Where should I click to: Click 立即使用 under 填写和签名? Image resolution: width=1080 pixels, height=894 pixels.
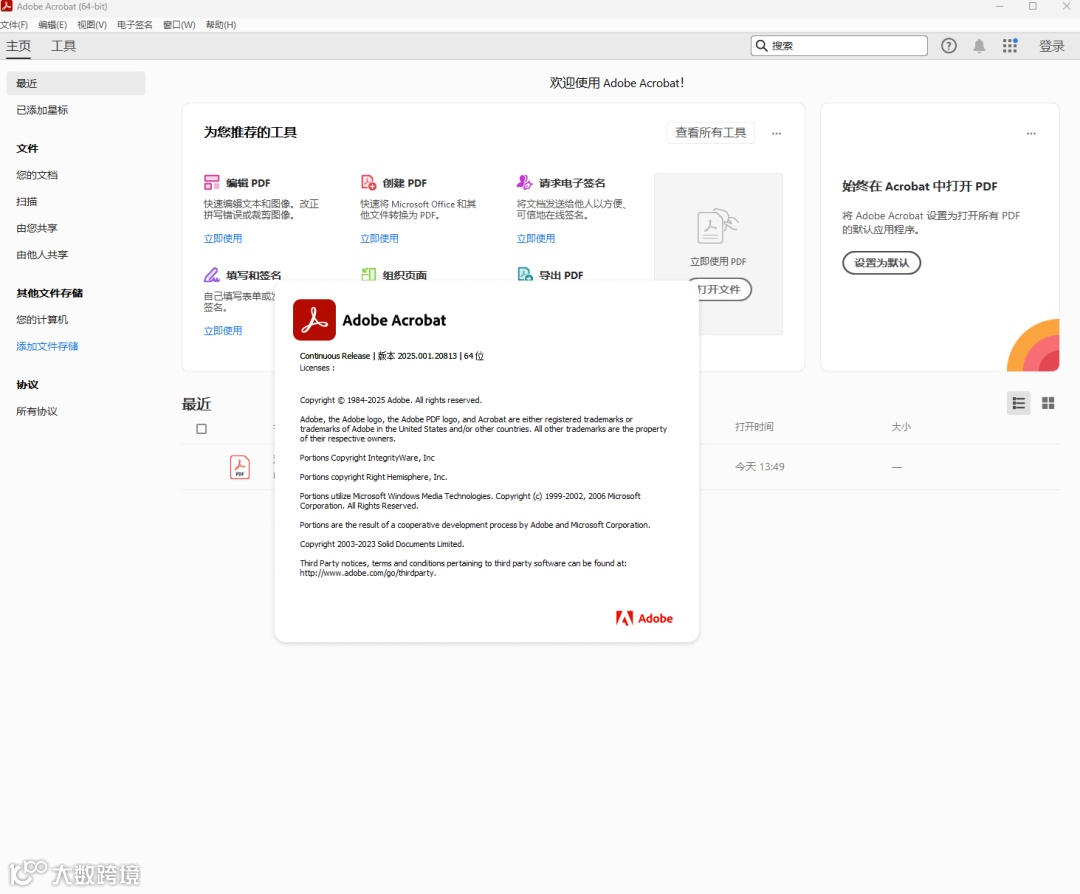[222, 331]
